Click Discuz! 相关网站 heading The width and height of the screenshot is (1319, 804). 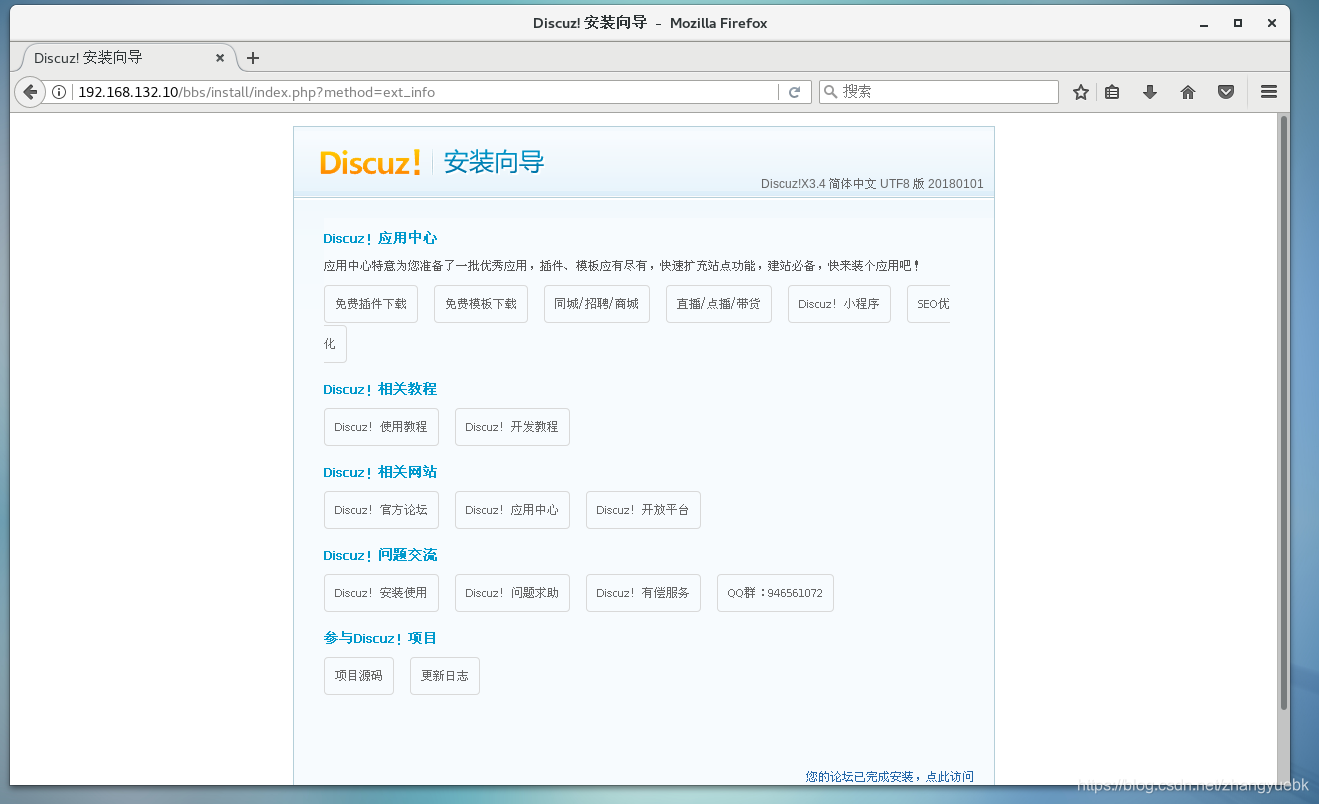click(x=380, y=473)
